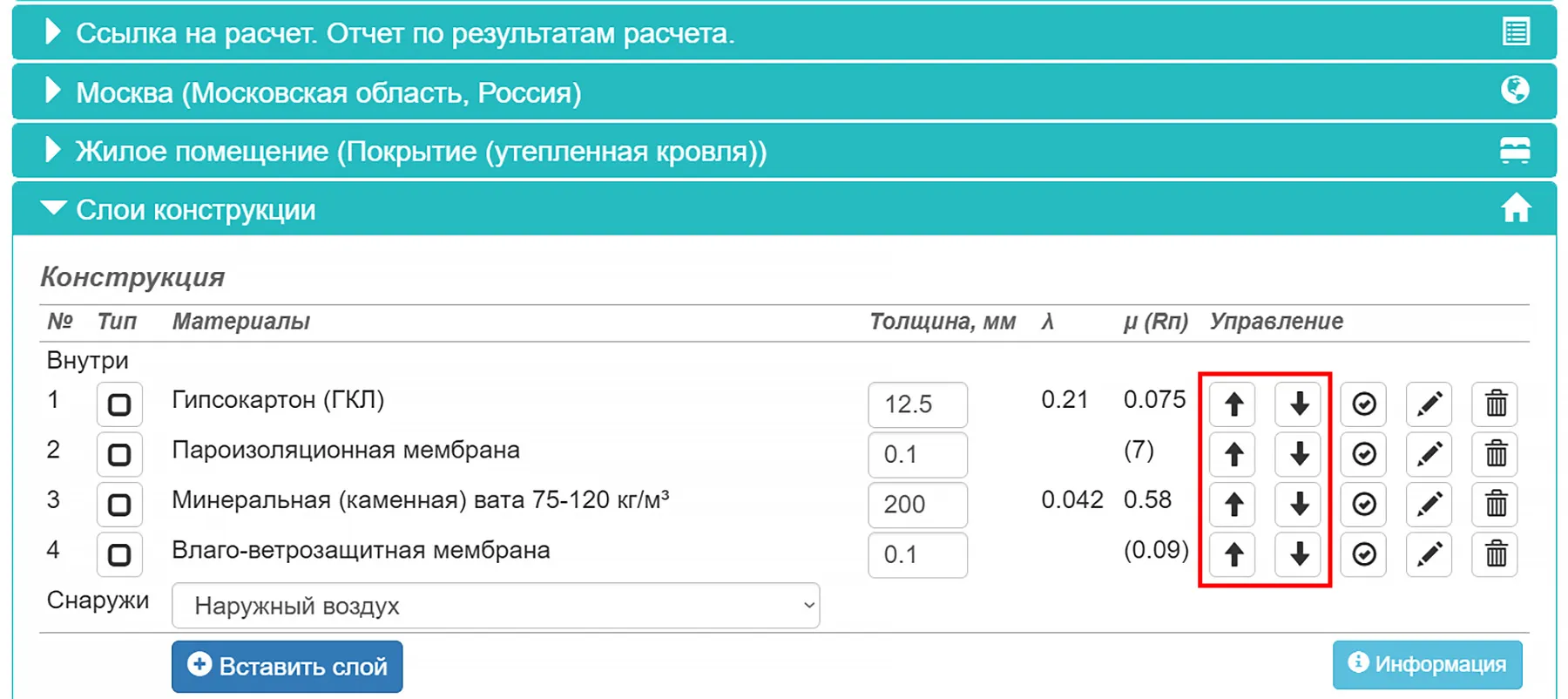
Task: Click the home icon in Слои конструкции header
Action: click(1516, 208)
